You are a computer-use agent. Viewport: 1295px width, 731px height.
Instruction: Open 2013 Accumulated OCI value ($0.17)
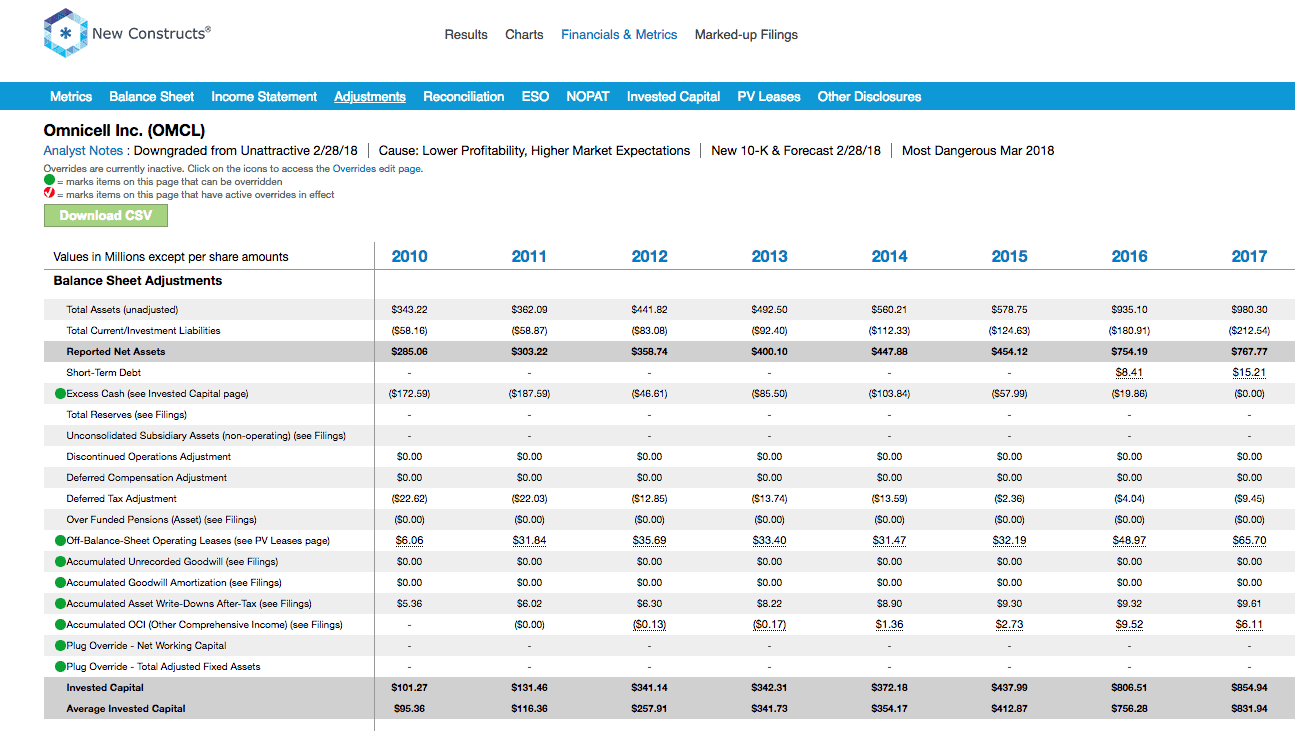(769, 625)
